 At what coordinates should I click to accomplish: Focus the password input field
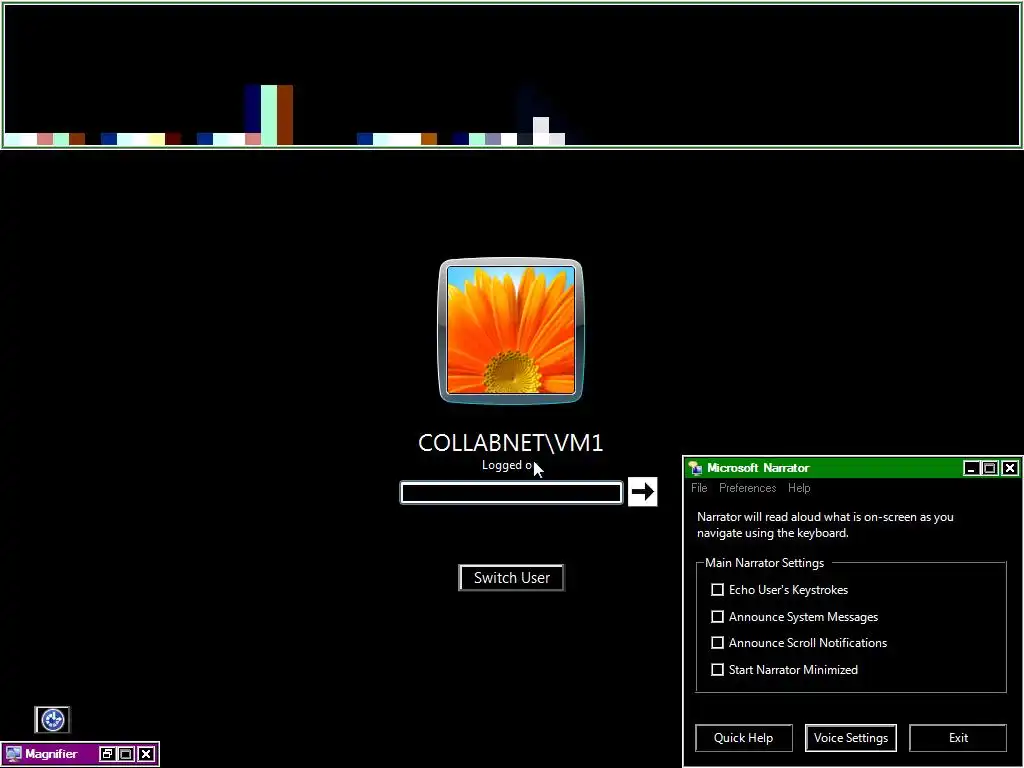click(x=511, y=492)
